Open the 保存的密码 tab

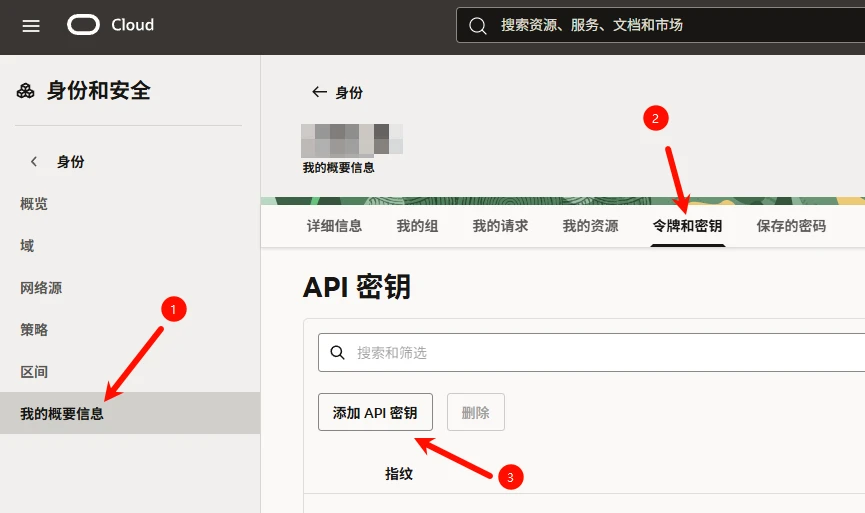point(791,226)
